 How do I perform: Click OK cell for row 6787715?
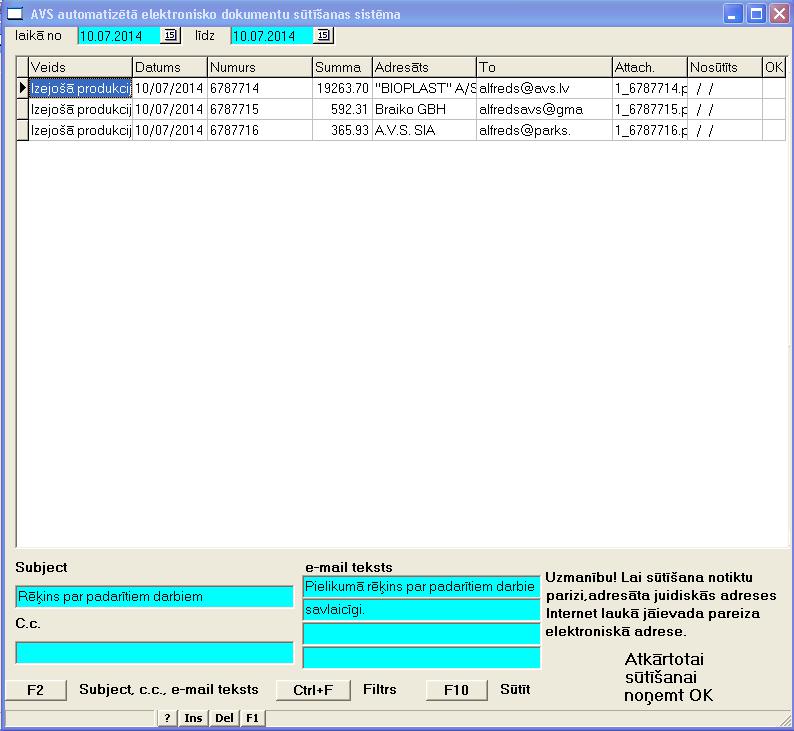(774, 109)
